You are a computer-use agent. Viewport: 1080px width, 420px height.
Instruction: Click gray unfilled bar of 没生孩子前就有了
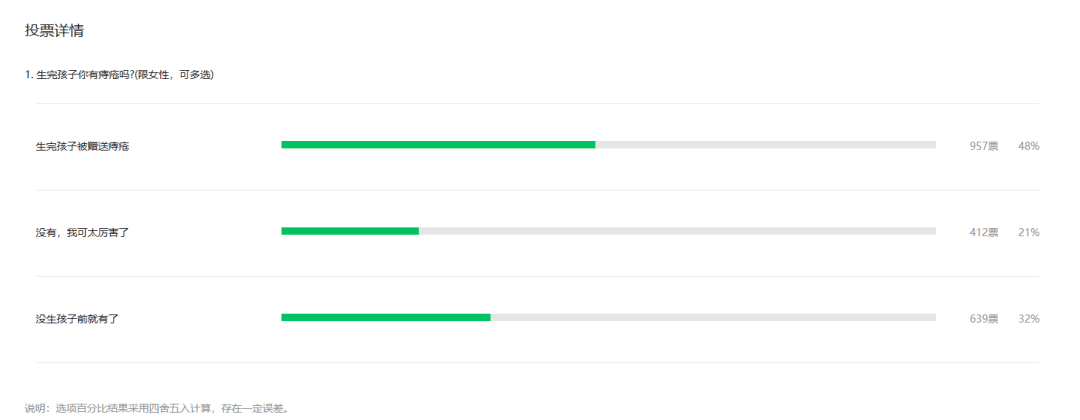(x=713, y=317)
